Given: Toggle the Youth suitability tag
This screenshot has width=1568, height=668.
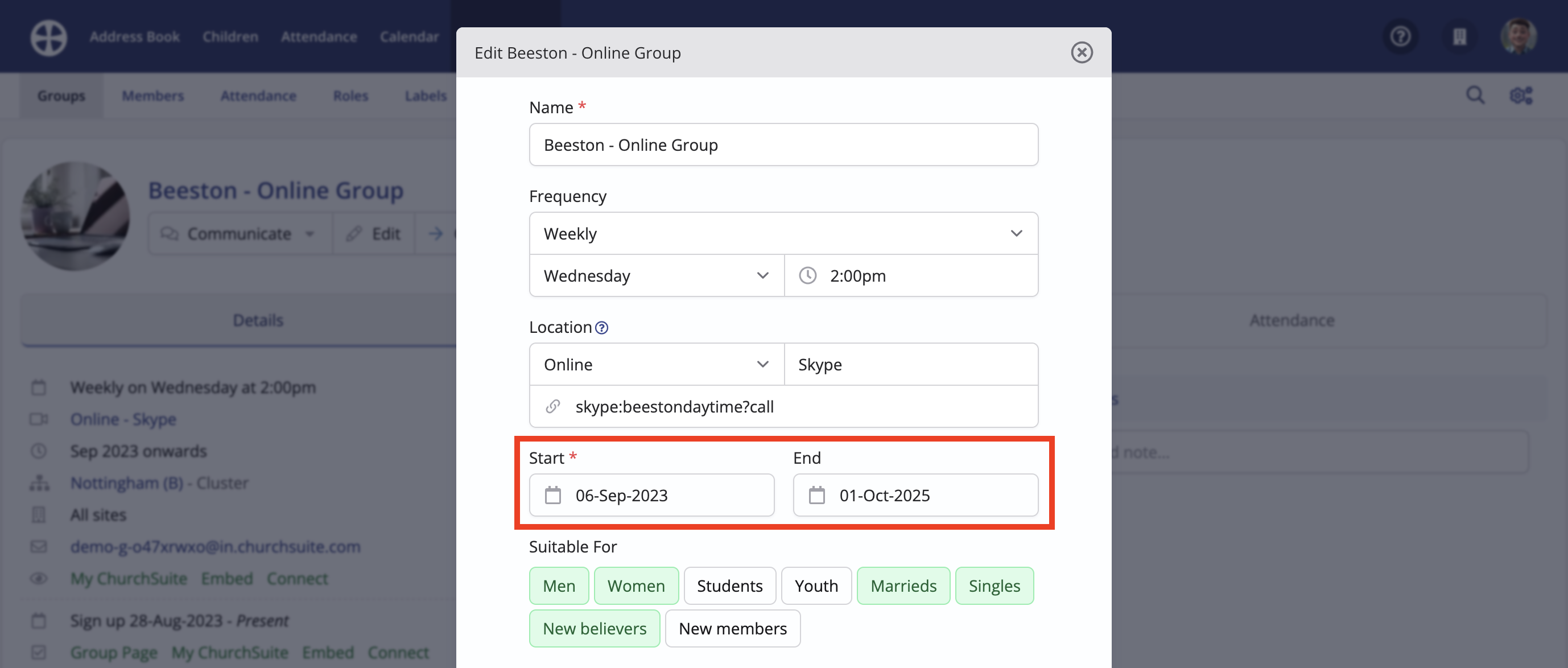Looking at the screenshot, I should pyautogui.click(x=816, y=586).
